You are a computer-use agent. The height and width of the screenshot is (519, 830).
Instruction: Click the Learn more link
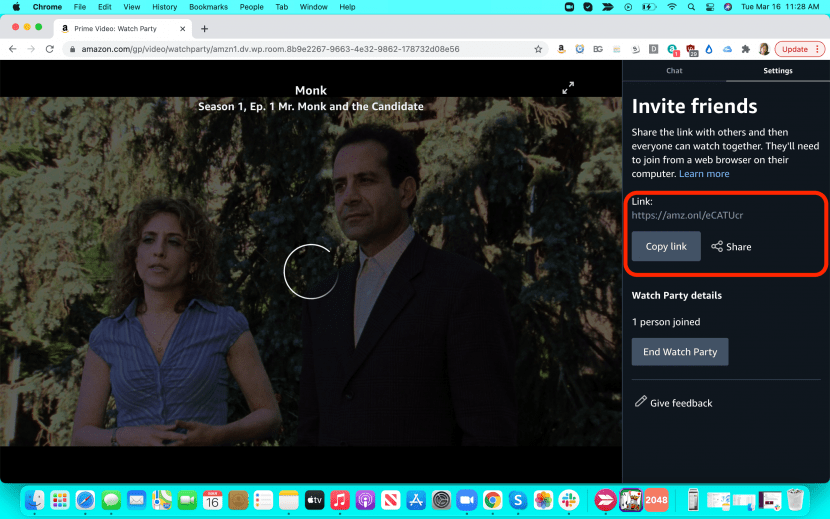tap(704, 174)
